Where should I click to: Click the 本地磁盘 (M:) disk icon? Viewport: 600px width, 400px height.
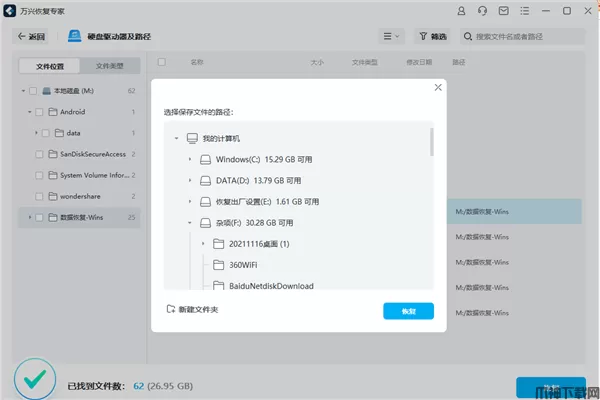46,91
